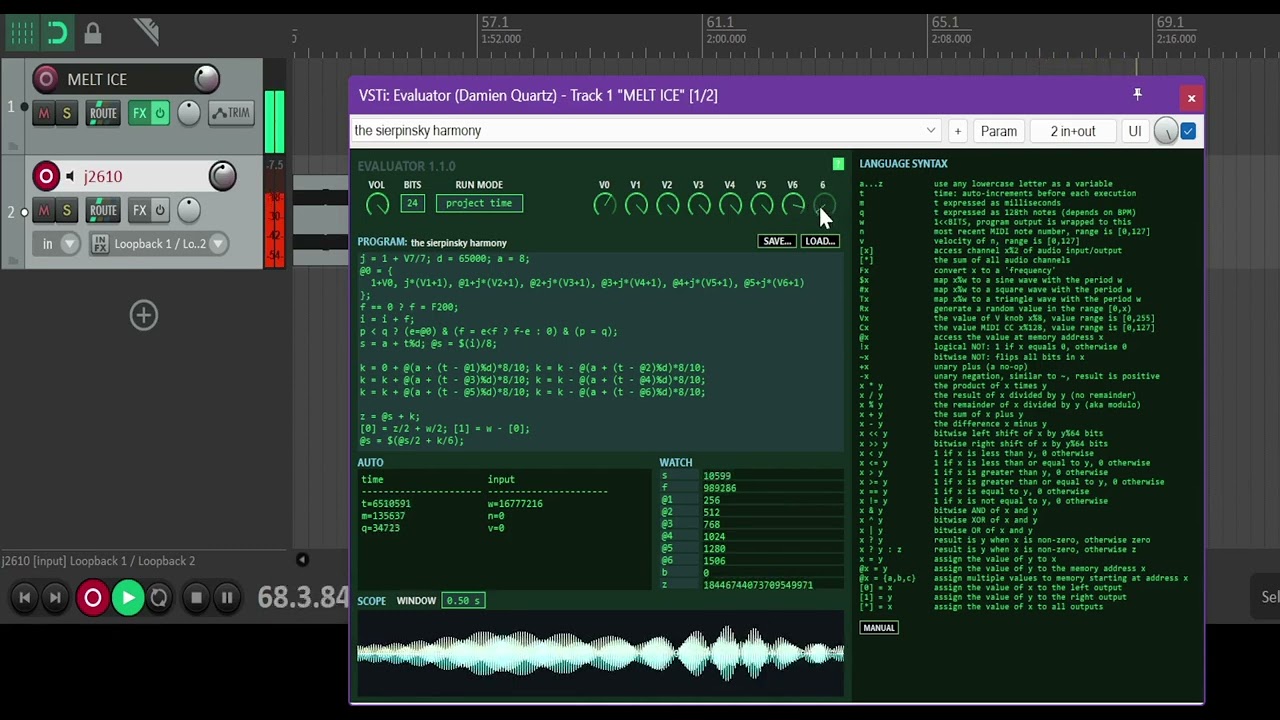Screen dimensions: 1280x720
Task: Click the LOAD... program button
Action: click(x=819, y=241)
